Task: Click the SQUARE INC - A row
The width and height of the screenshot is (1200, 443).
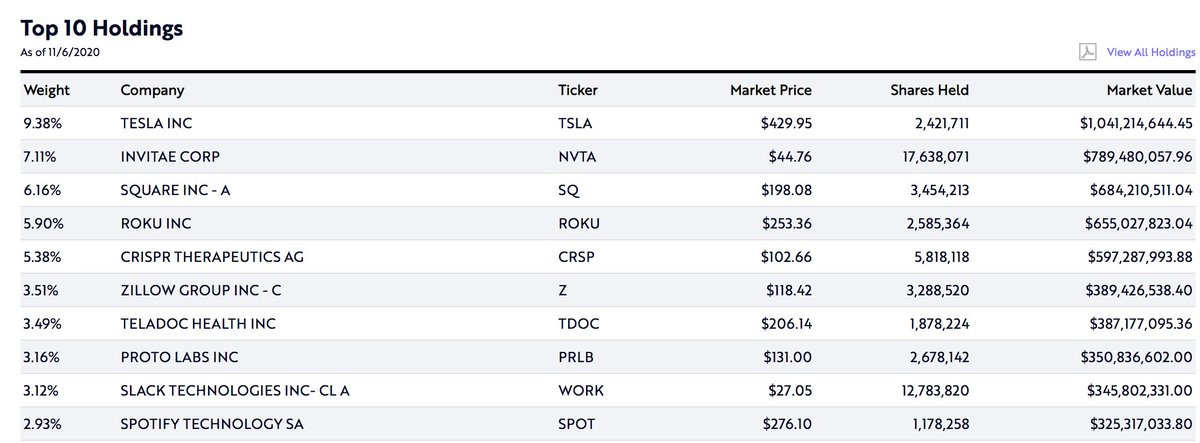Action: point(600,188)
